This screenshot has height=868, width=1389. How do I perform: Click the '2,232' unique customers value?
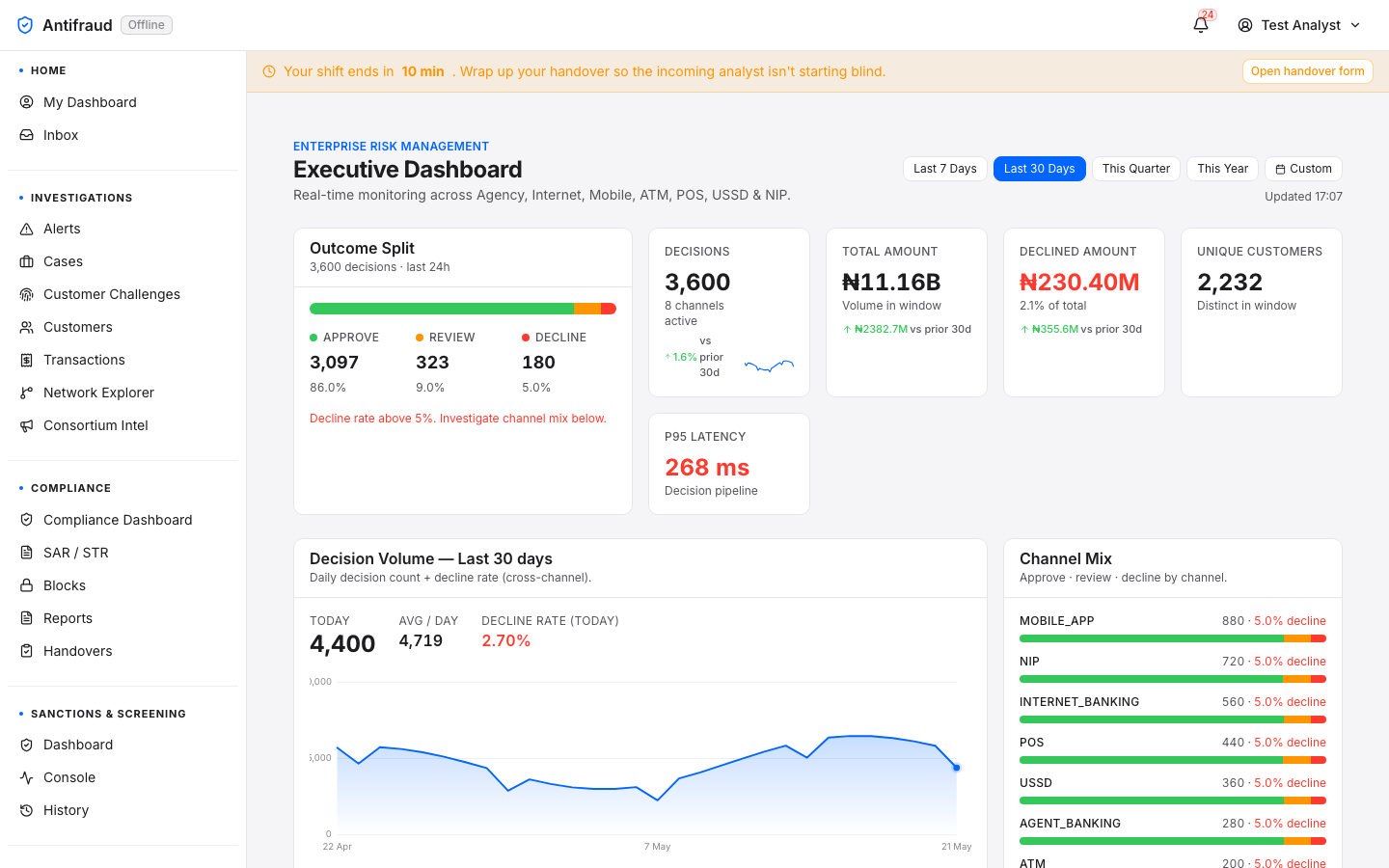[x=1230, y=283]
